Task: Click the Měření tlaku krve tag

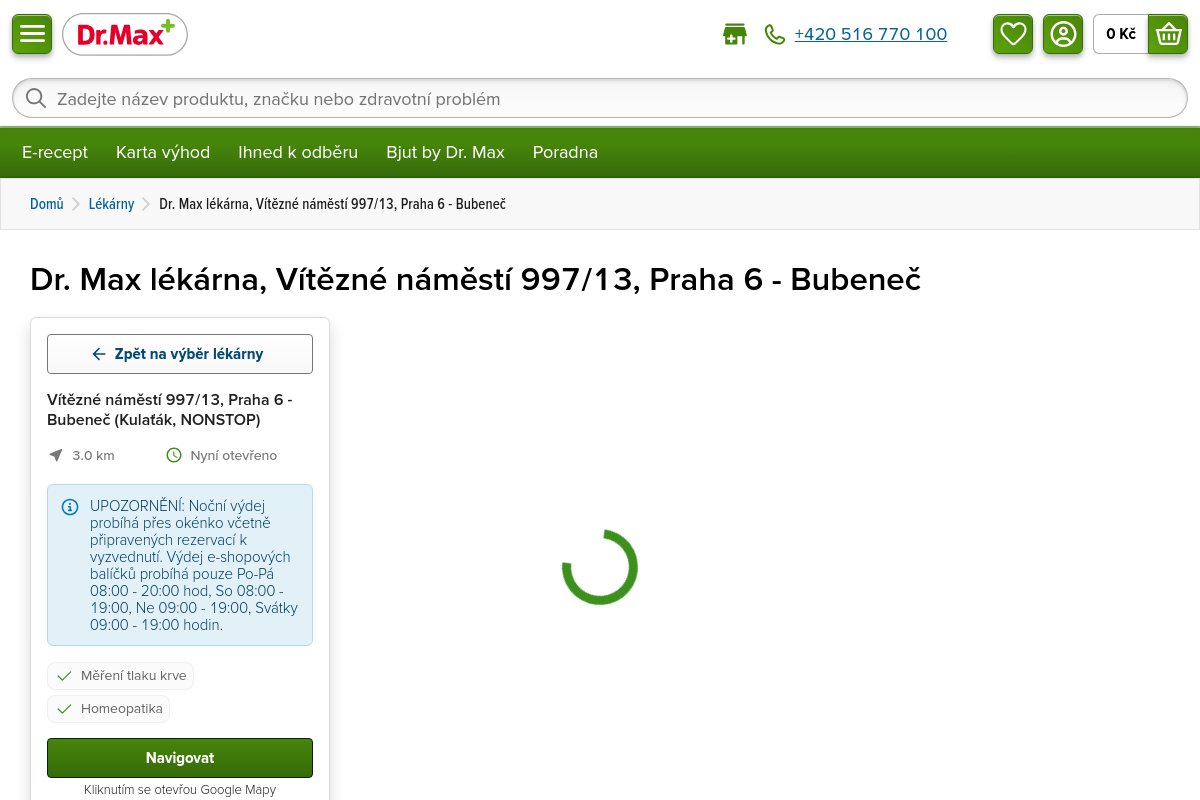Action: pyautogui.click(x=121, y=676)
